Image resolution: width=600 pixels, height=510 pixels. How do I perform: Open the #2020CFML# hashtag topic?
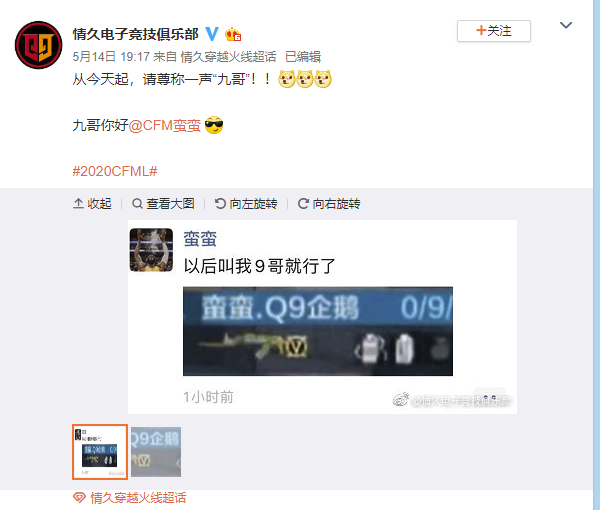coord(115,171)
